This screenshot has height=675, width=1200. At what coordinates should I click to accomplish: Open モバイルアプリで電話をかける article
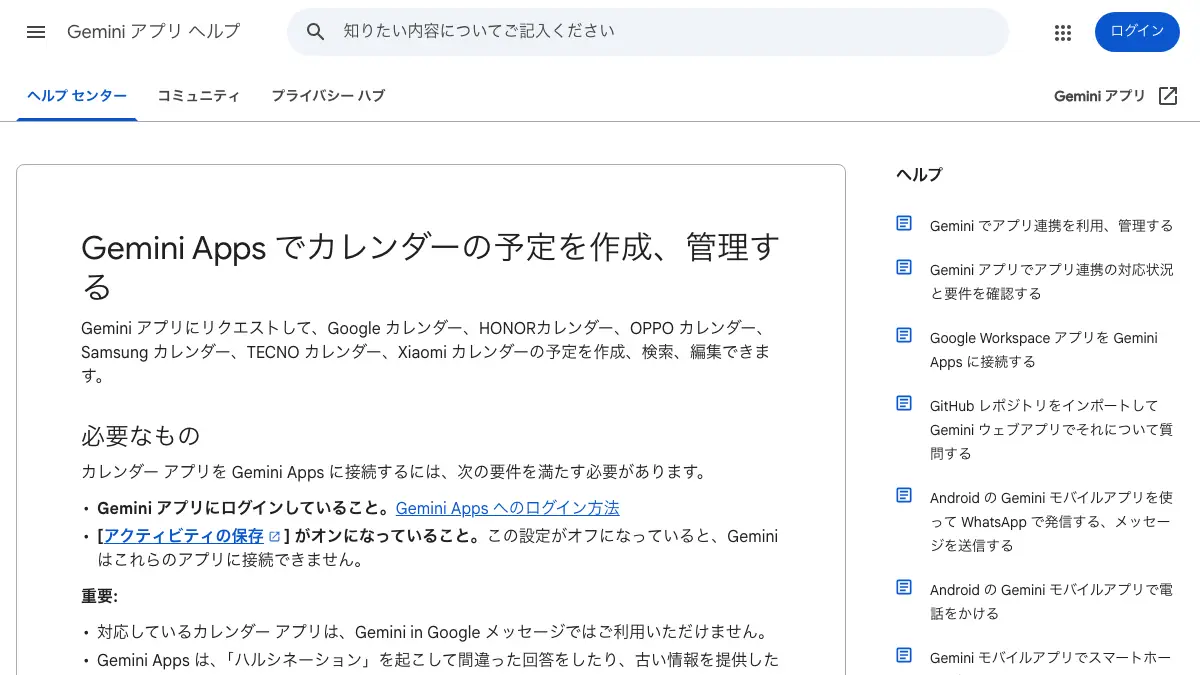(1051, 602)
